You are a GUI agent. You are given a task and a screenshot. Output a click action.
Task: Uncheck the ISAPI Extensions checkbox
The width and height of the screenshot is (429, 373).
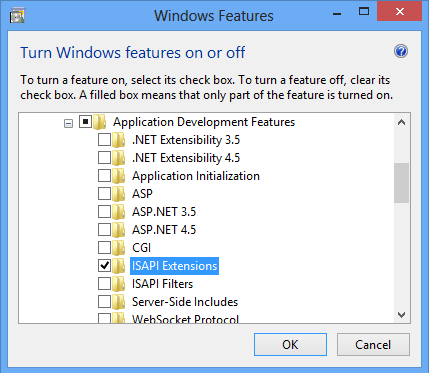[104, 266]
